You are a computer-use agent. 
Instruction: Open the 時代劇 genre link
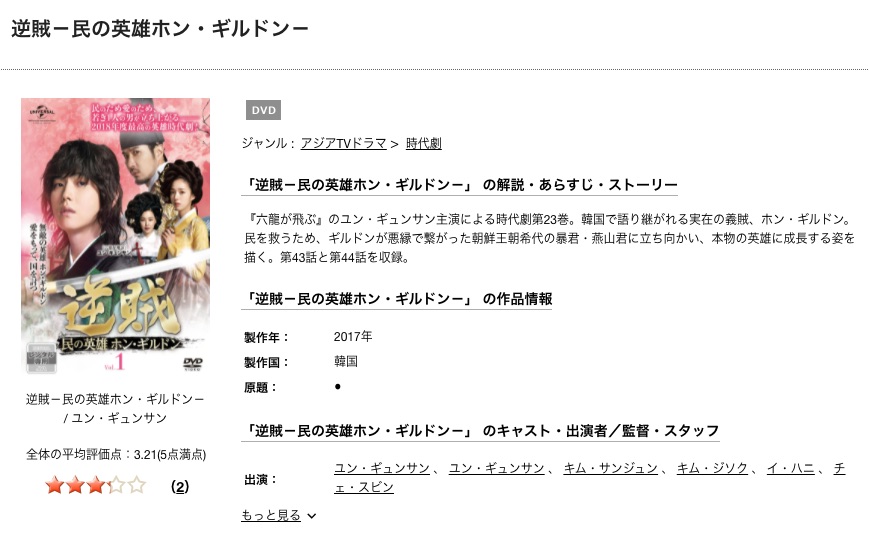(x=424, y=144)
